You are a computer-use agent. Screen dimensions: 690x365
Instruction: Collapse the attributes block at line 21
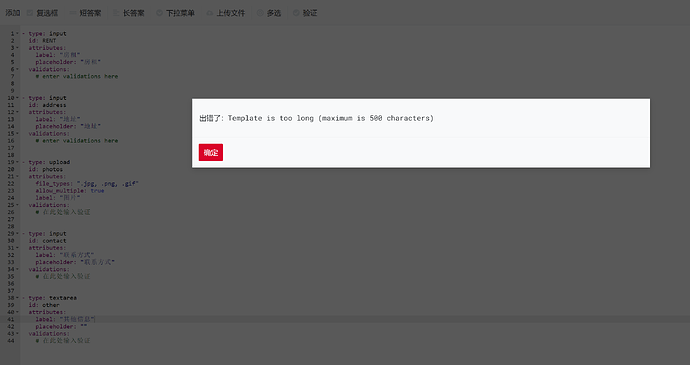pyautogui.click(x=18, y=176)
